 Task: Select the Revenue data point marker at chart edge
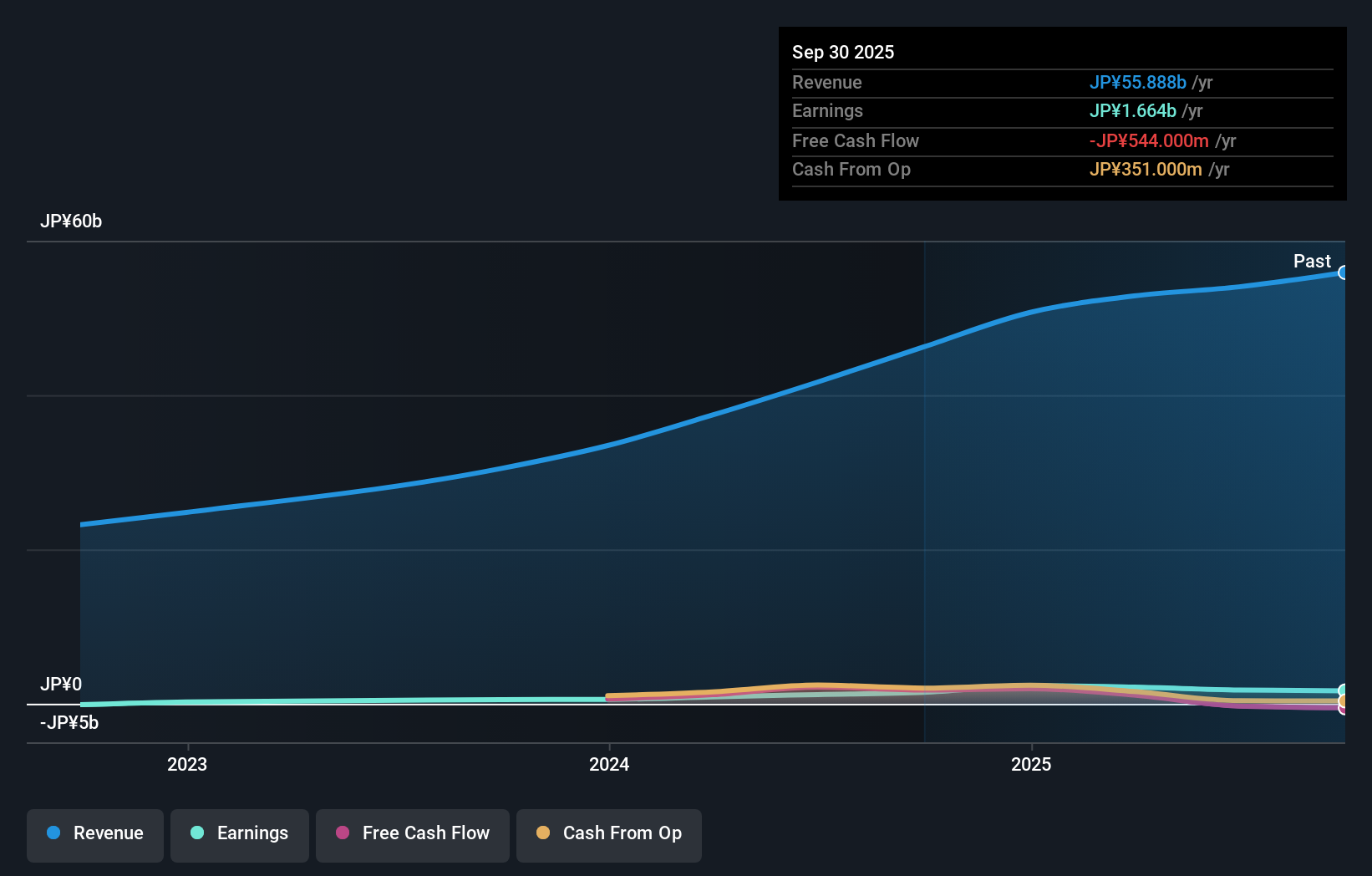tap(1344, 273)
